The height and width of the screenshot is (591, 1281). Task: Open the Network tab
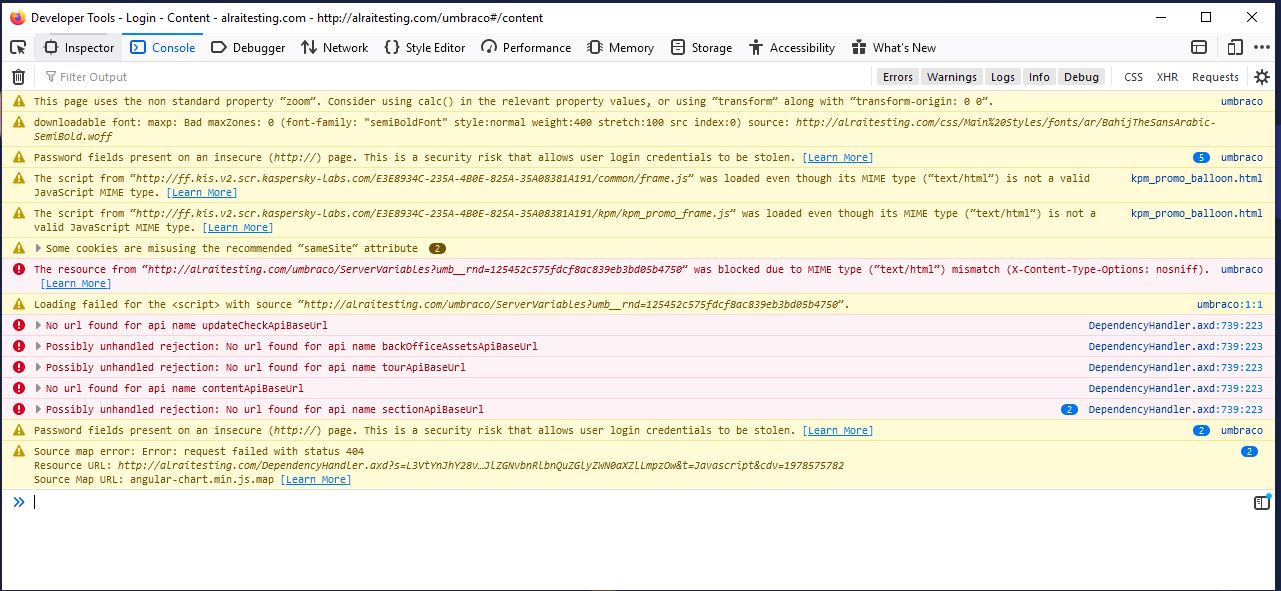pyautogui.click(x=334, y=47)
